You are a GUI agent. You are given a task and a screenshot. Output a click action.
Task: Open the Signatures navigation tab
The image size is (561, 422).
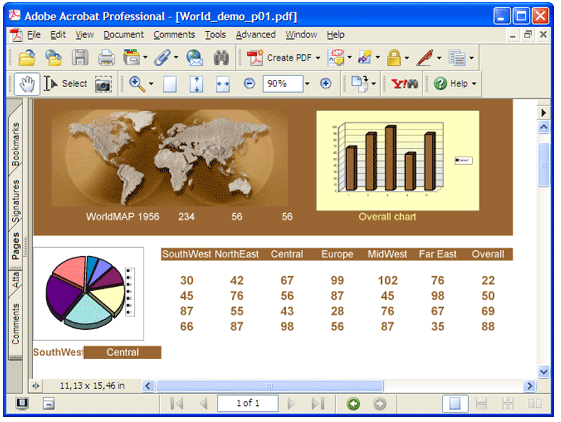click(15, 201)
